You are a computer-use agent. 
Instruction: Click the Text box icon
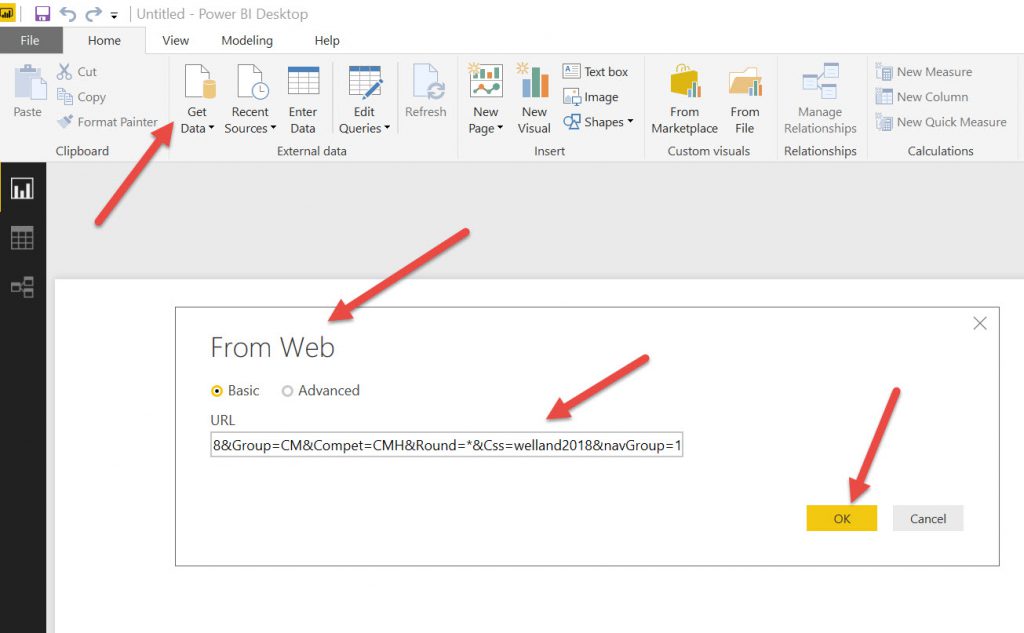click(x=572, y=72)
